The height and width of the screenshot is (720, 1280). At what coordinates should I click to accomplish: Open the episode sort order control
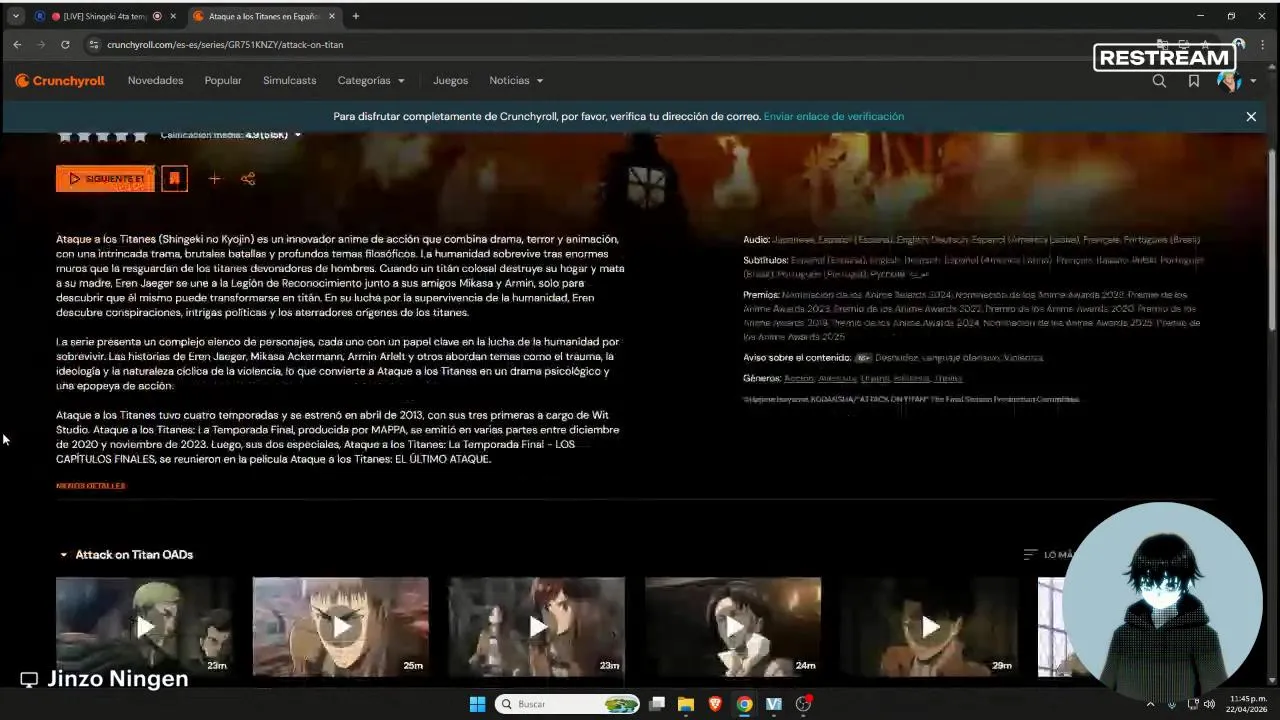tap(1049, 555)
